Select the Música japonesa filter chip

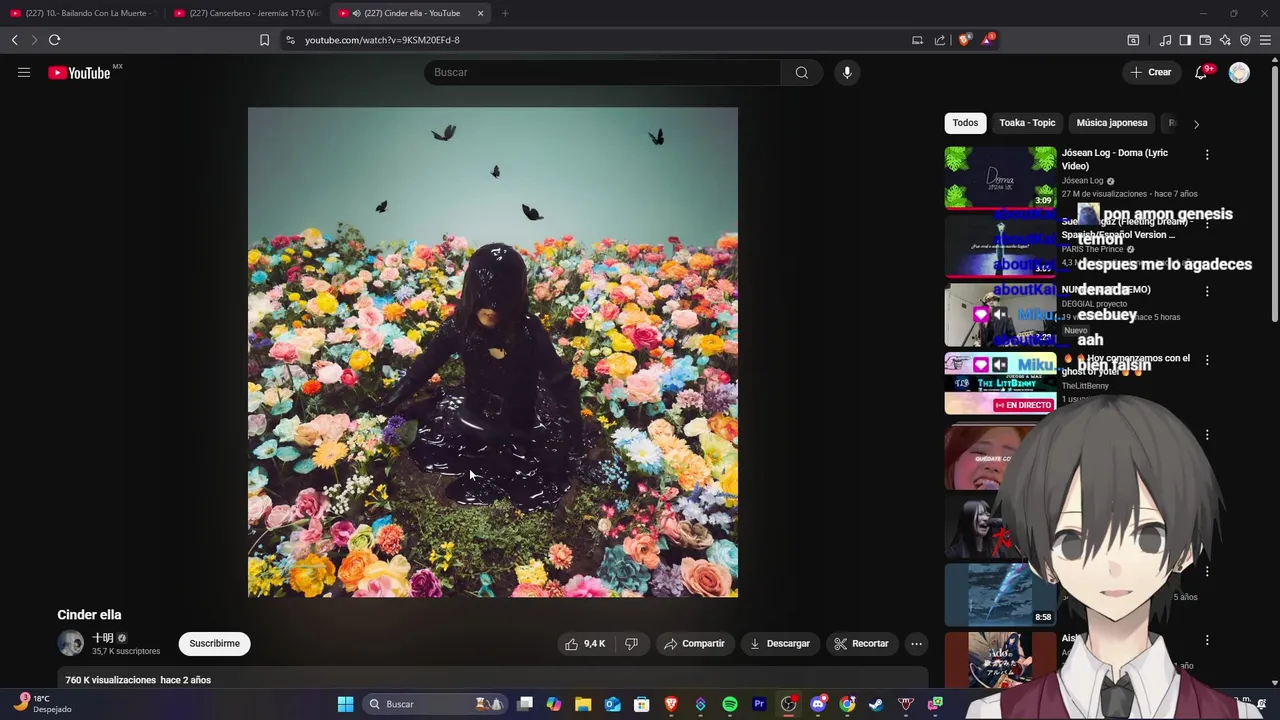point(1112,123)
